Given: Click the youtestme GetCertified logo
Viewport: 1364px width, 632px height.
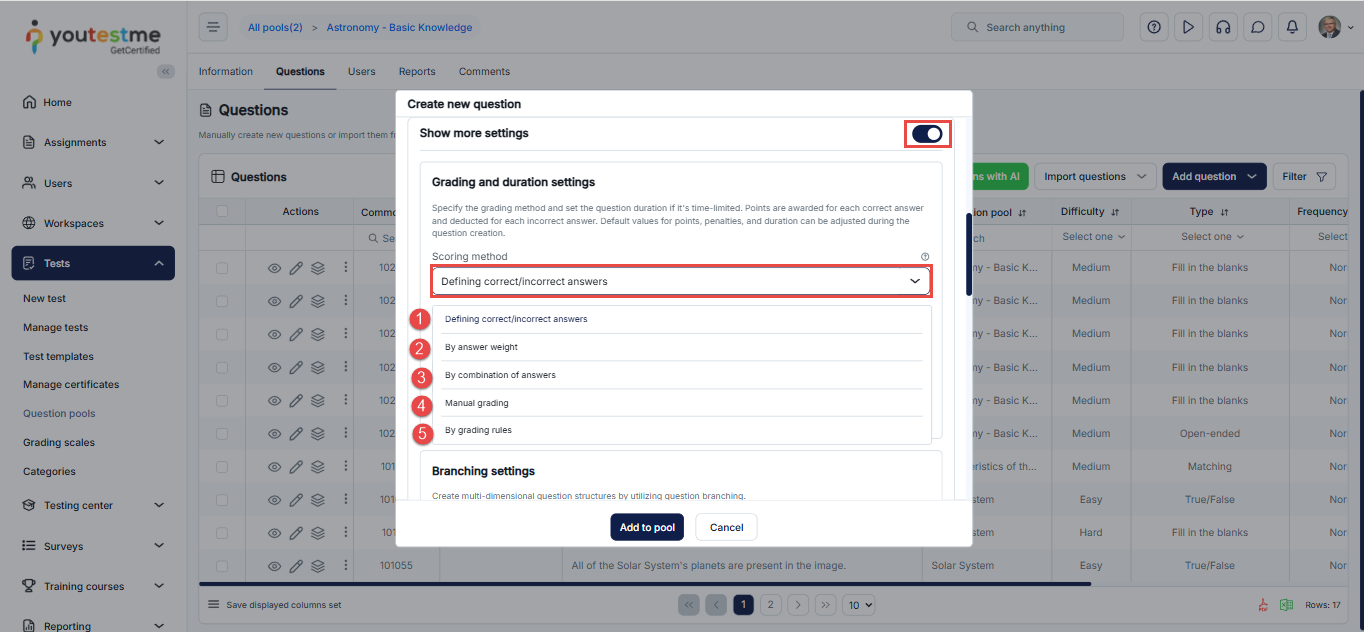Looking at the screenshot, I should [x=92, y=36].
